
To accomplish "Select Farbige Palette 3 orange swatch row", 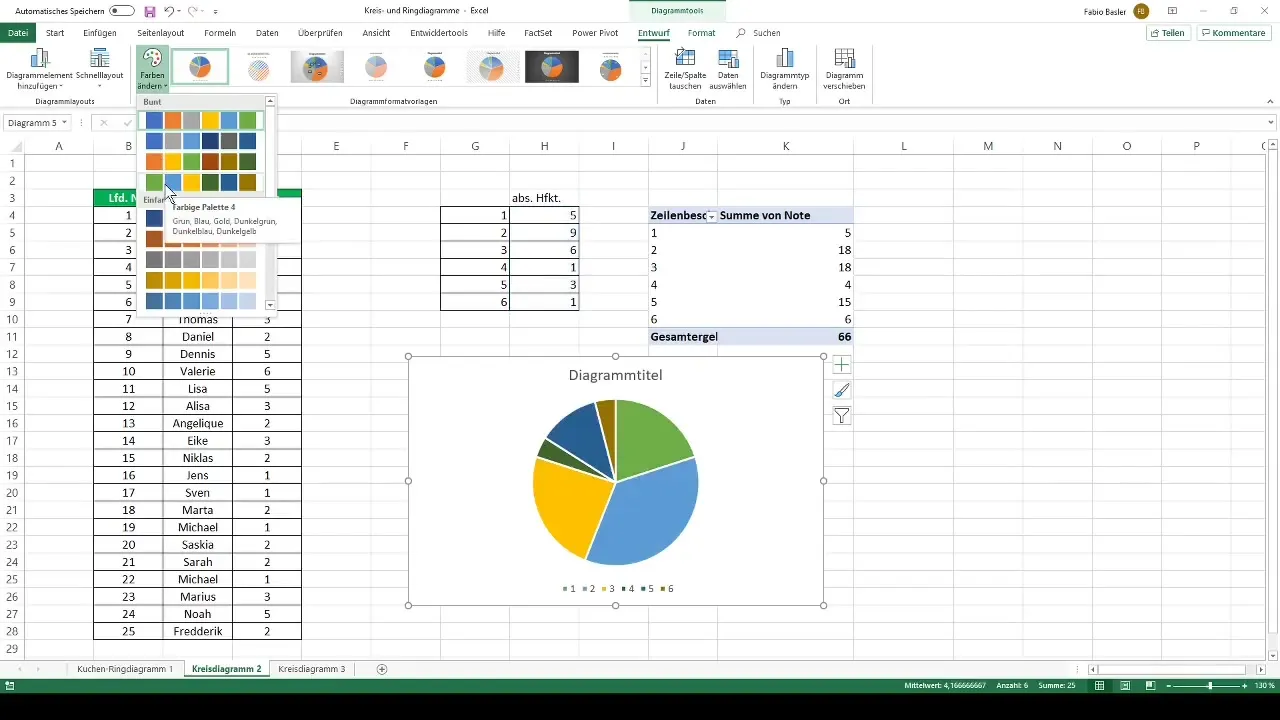I will [201, 161].
